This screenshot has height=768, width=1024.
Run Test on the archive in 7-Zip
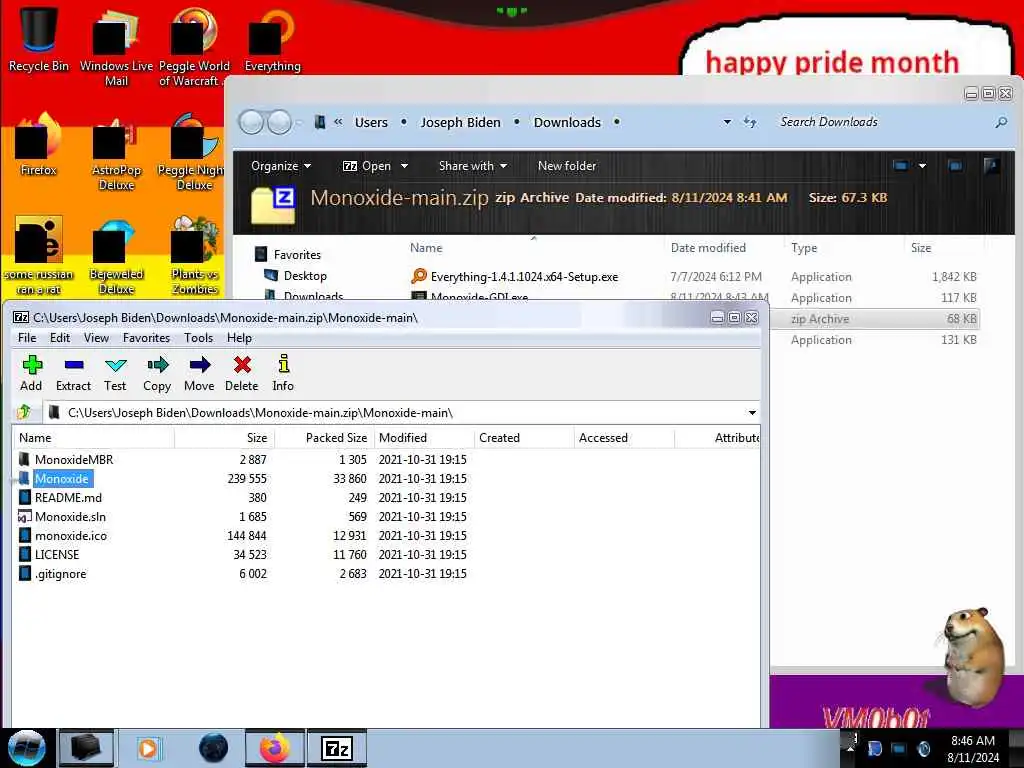click(x=115, y=373)
